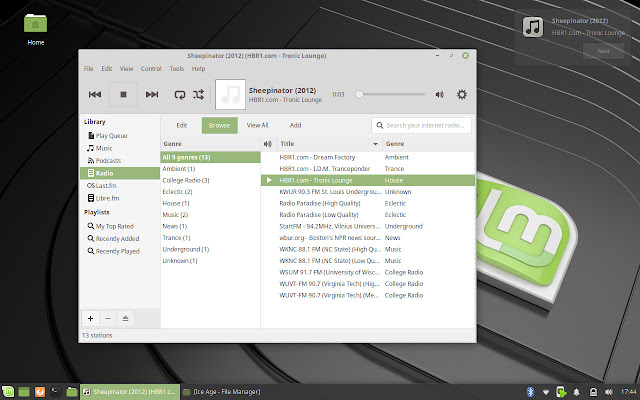Focus the internet radio search field

[421, 125]
